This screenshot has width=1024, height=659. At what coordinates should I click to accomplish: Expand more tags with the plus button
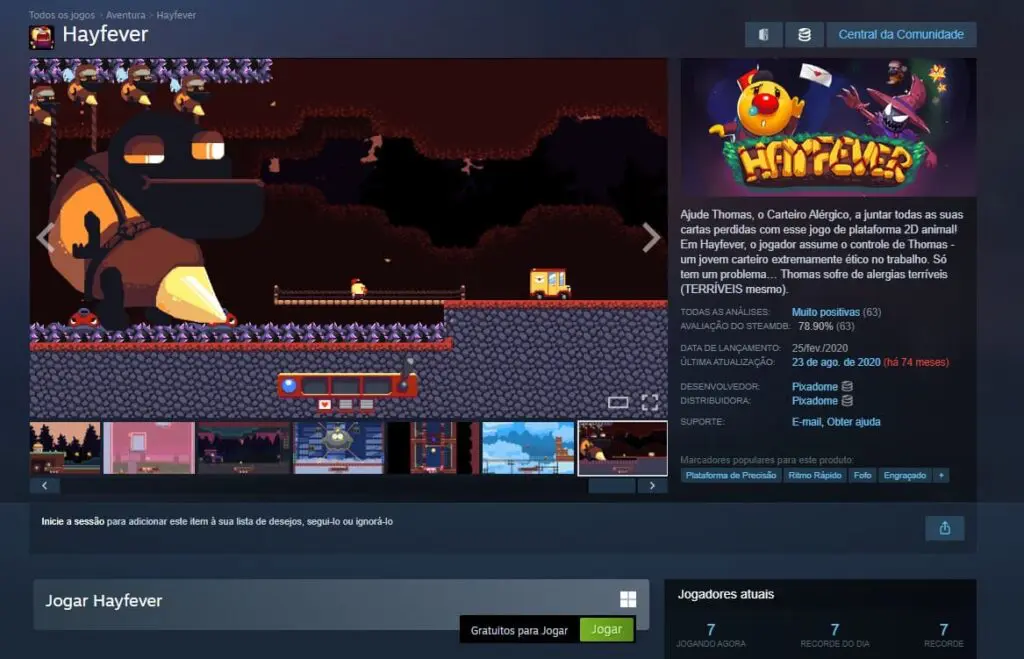(x=941, y=475)
